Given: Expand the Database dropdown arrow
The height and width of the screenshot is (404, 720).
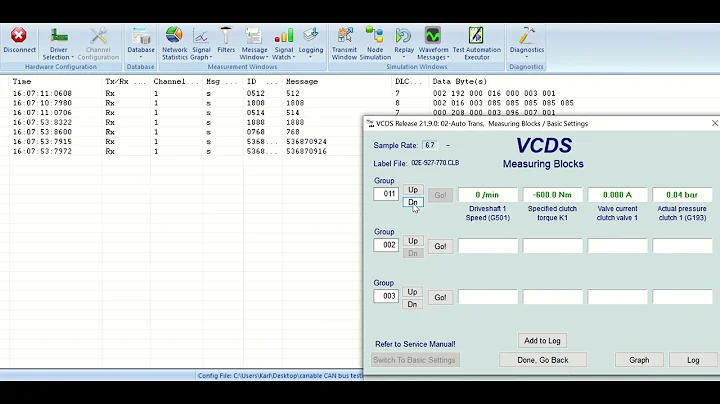Looking at the screenshot, I should click(141, 57).
